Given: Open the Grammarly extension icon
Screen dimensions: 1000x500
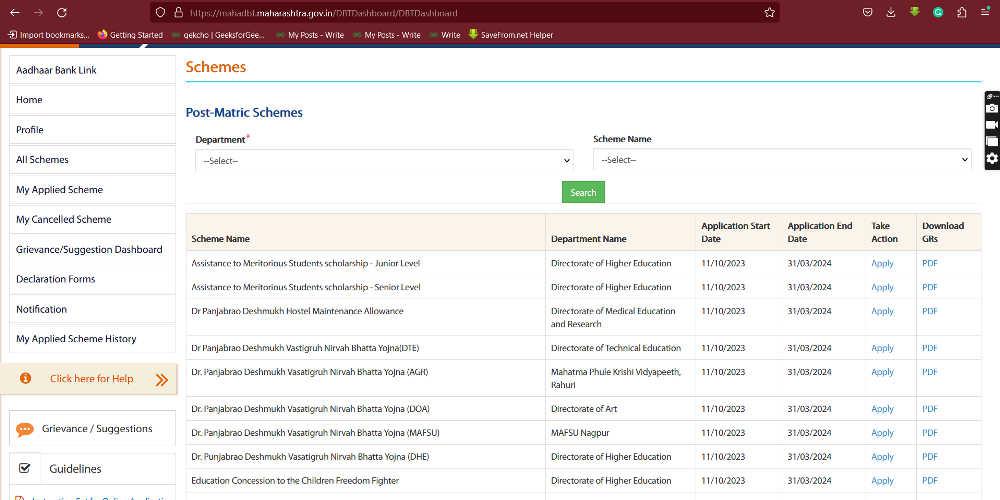Looking at the screenshot, I should [x=938, y=12].
